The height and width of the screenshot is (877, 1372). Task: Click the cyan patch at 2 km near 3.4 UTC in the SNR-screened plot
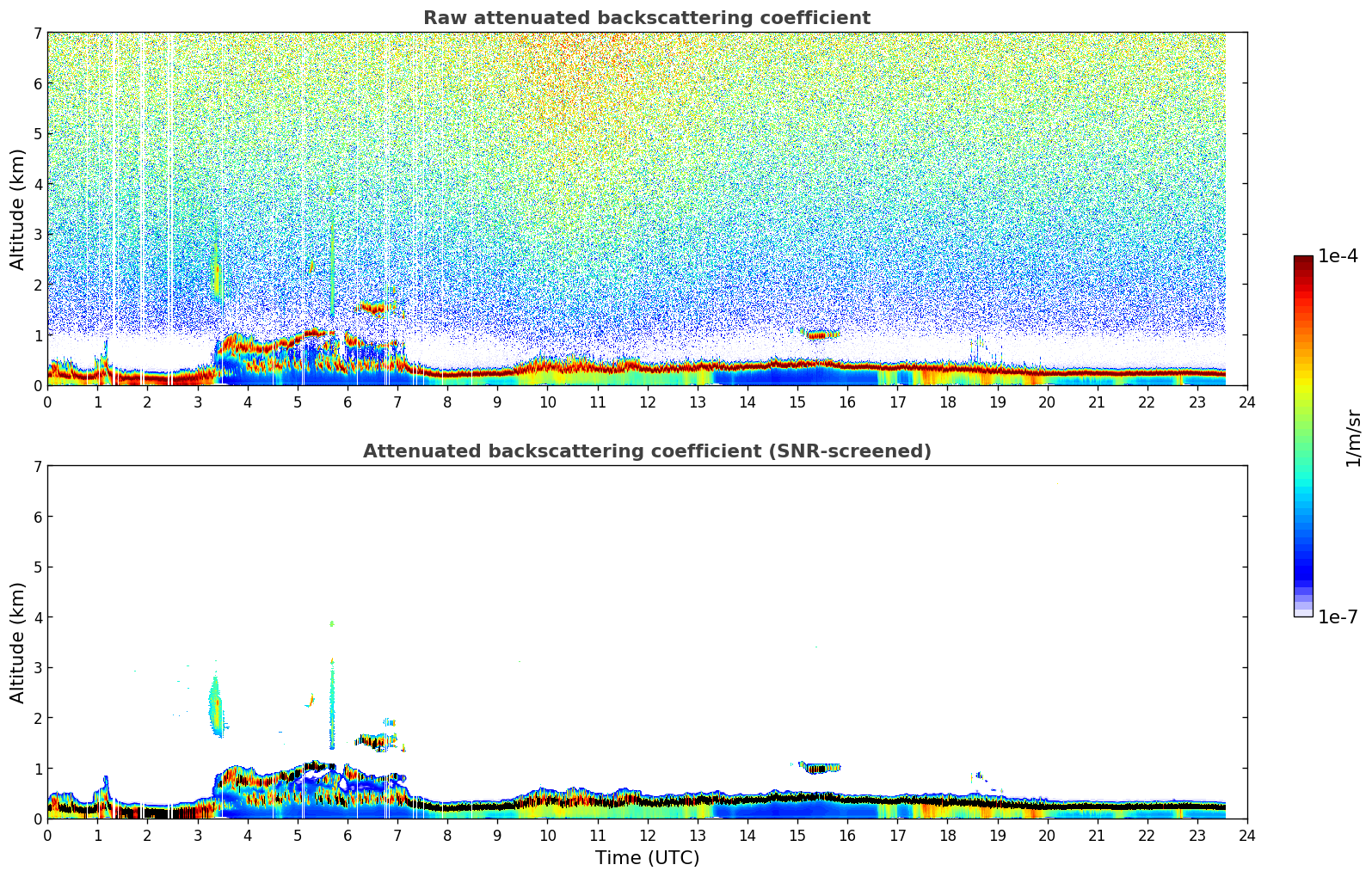pyautogui.click(x=215, y=705)
